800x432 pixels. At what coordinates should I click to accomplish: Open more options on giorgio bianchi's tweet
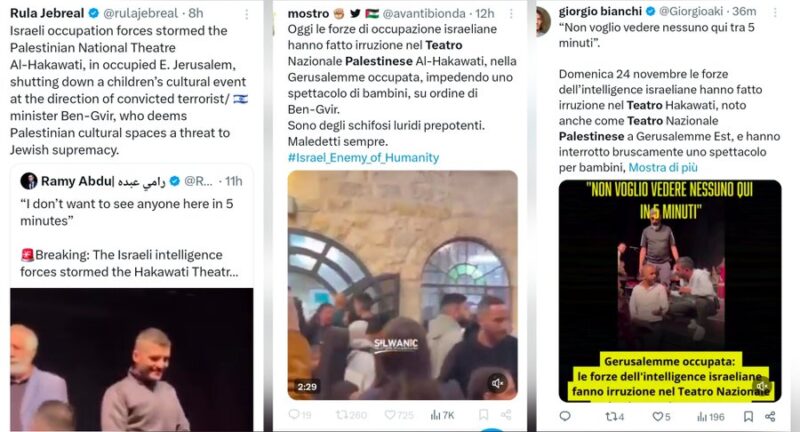775,12
